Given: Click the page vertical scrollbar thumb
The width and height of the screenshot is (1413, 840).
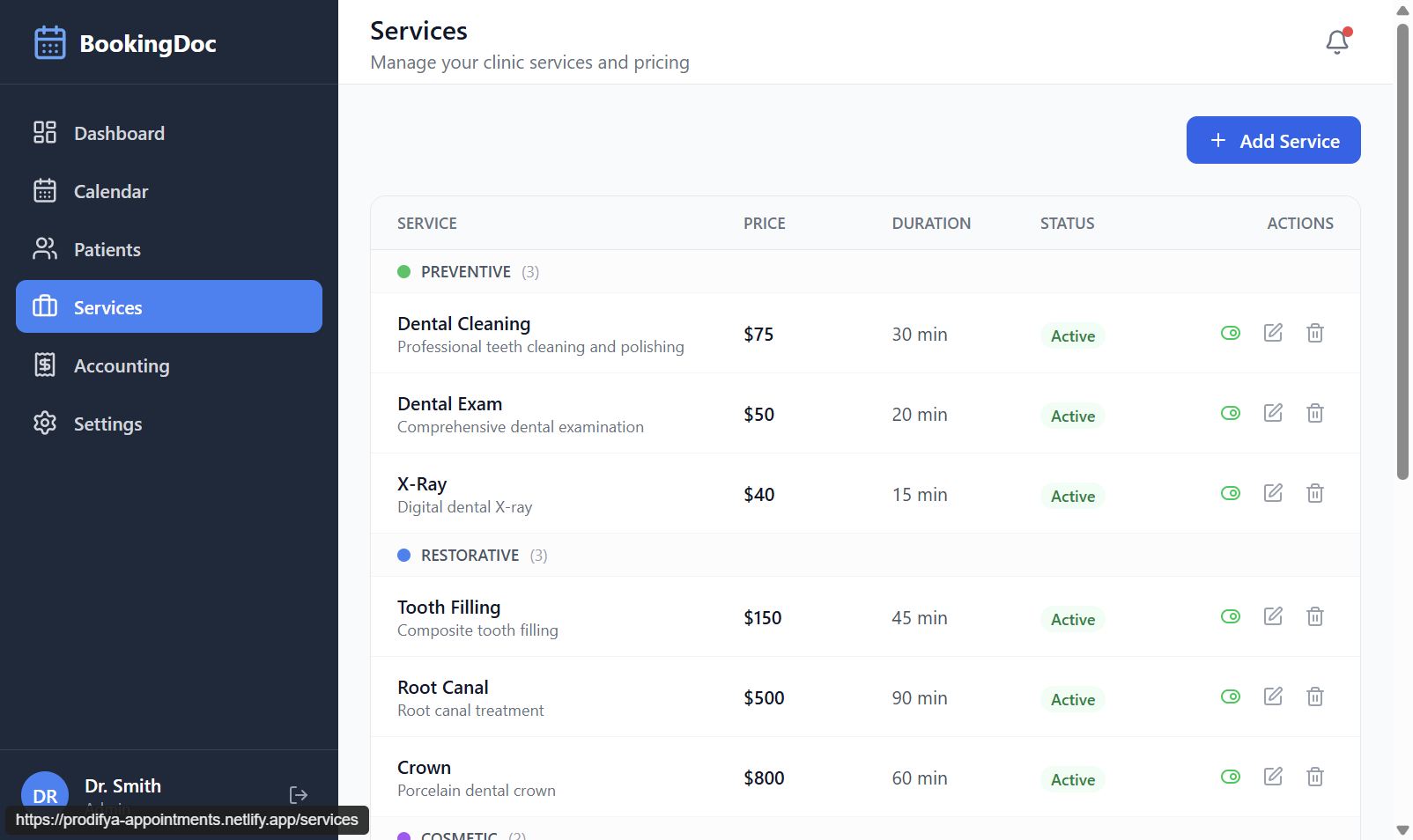Looking at the screenshot, I should [1402, 252].
